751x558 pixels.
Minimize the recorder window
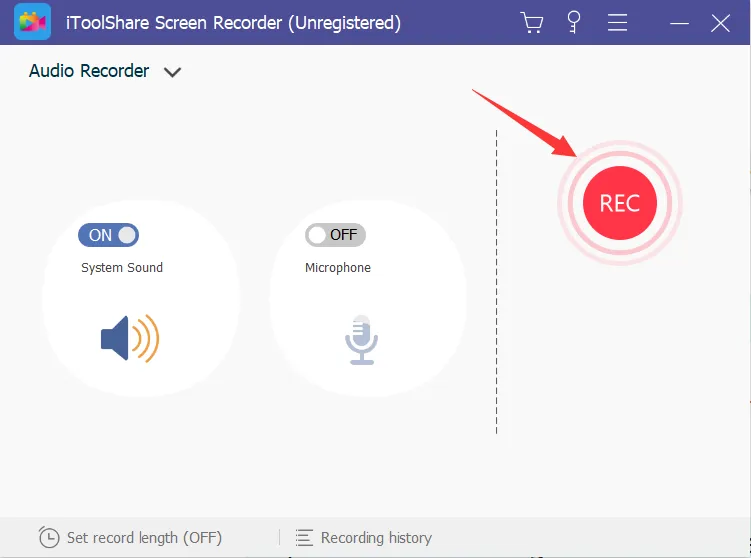pyautogui.click(x=679, y=23)
